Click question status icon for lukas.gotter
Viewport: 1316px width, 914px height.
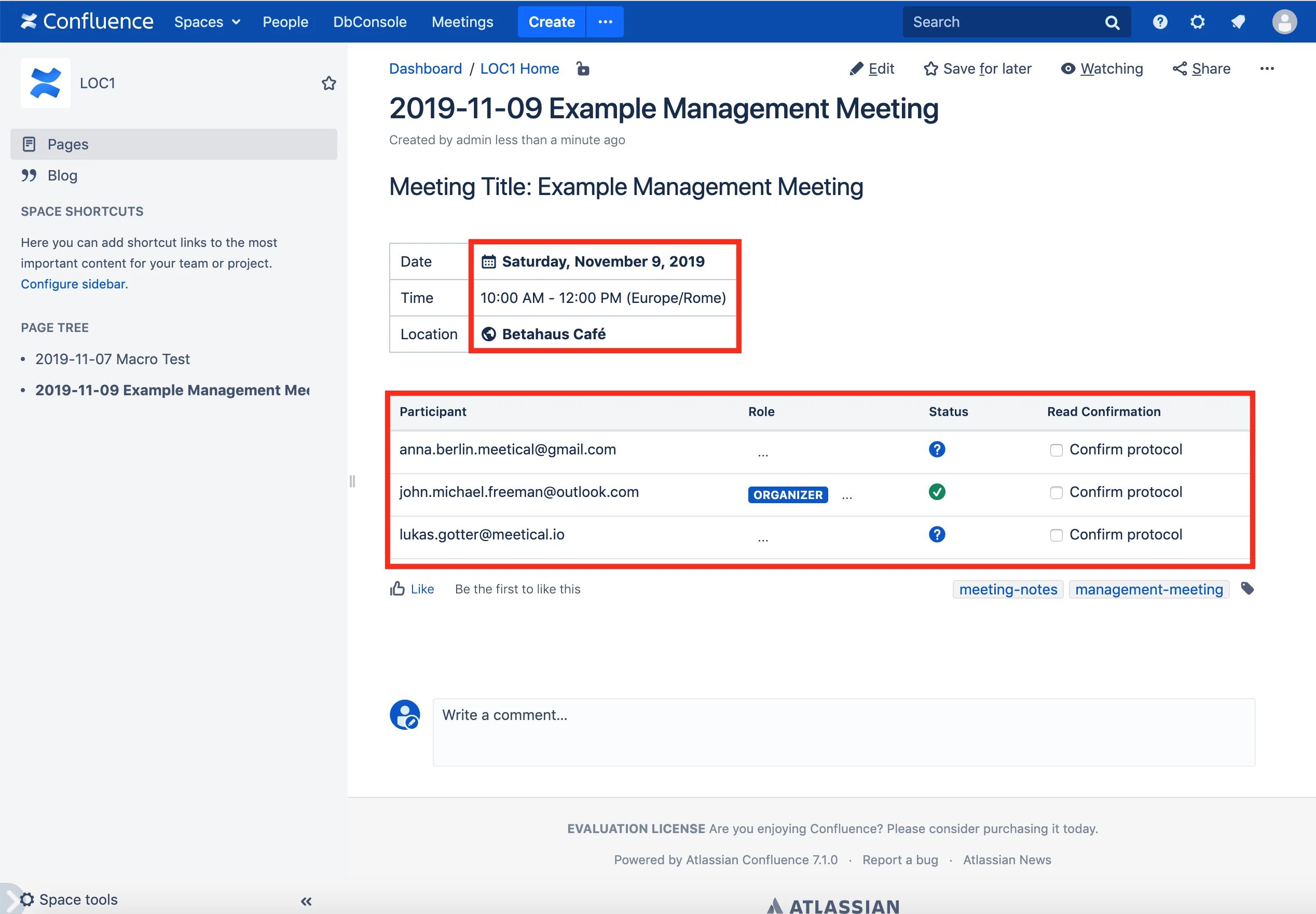(937, 534)
